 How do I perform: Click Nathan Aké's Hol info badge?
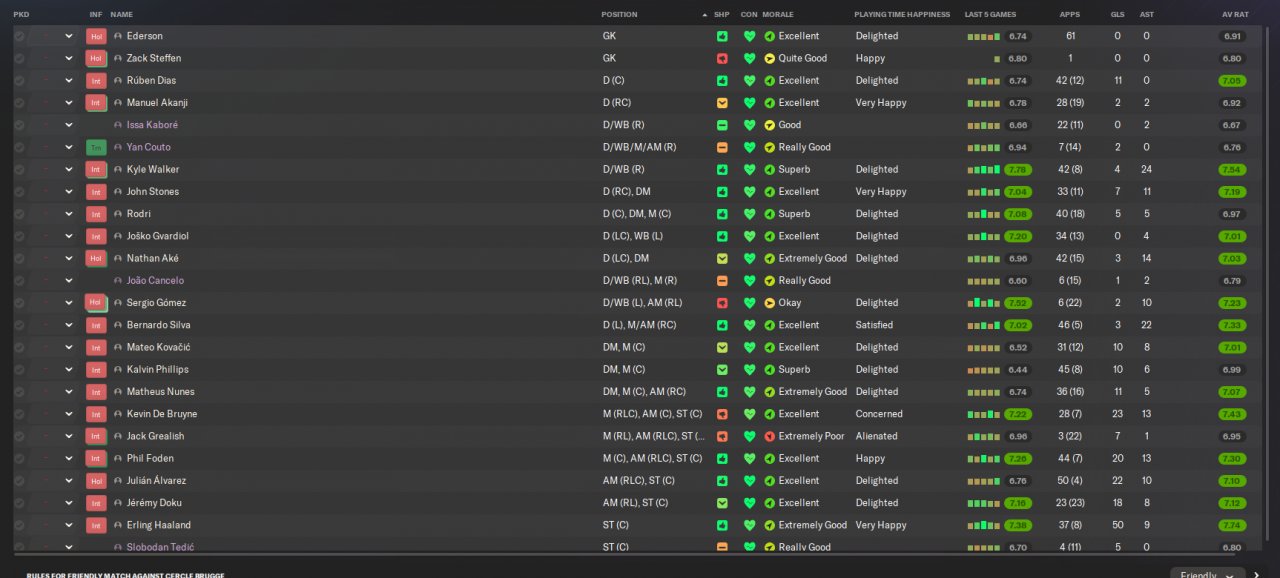tap(96, 258)
